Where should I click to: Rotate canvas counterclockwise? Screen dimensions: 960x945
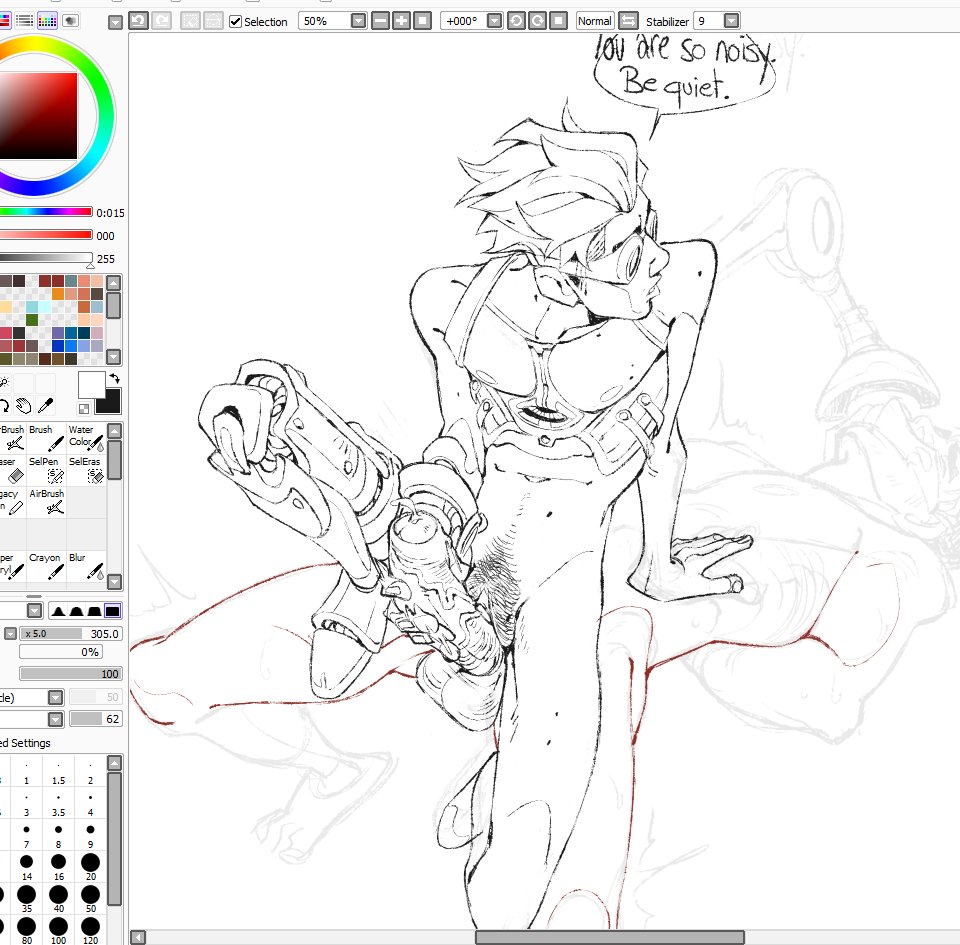coord(516,21)
